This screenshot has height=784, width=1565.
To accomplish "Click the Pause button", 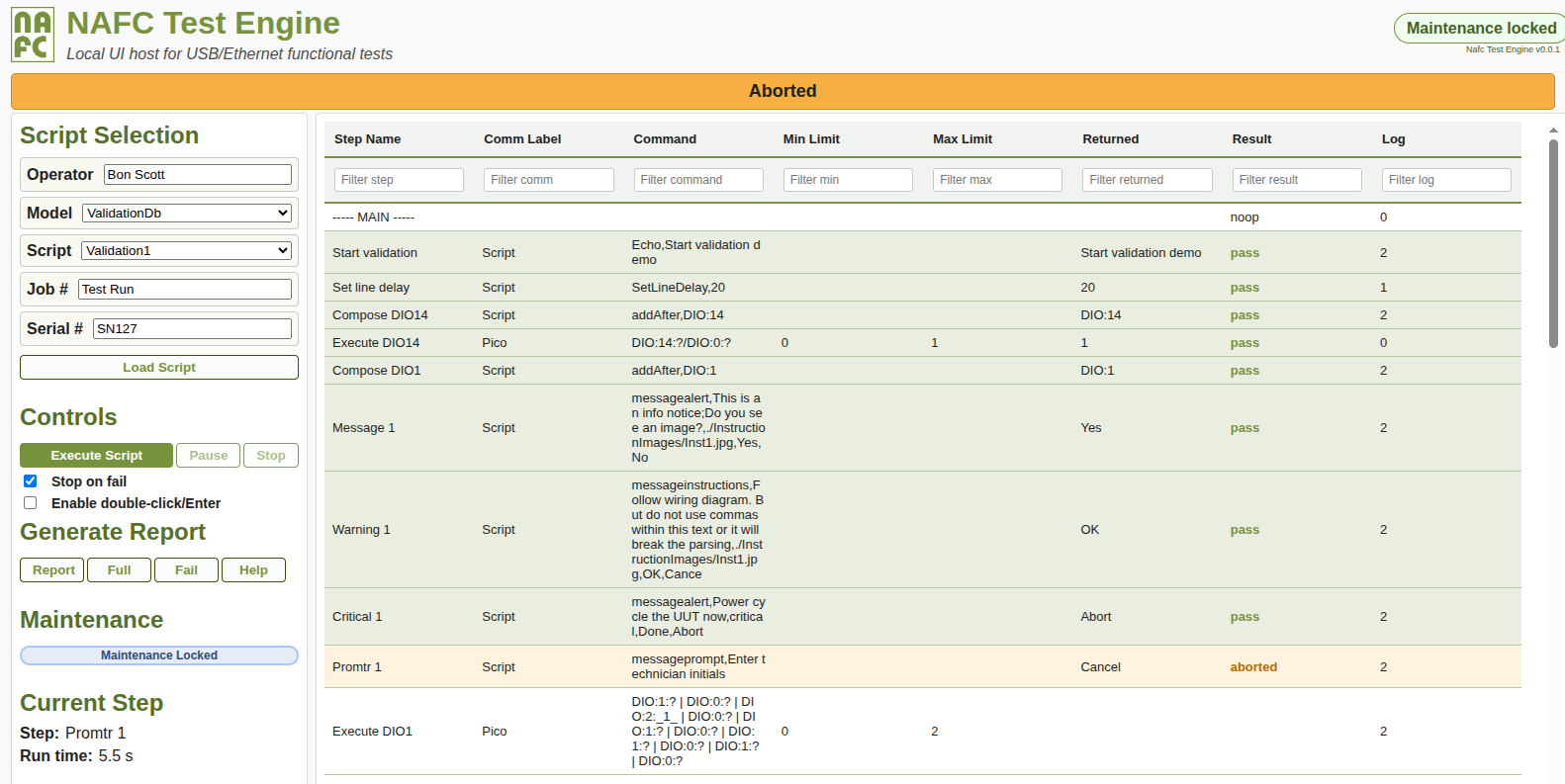I will coord(208,456).
